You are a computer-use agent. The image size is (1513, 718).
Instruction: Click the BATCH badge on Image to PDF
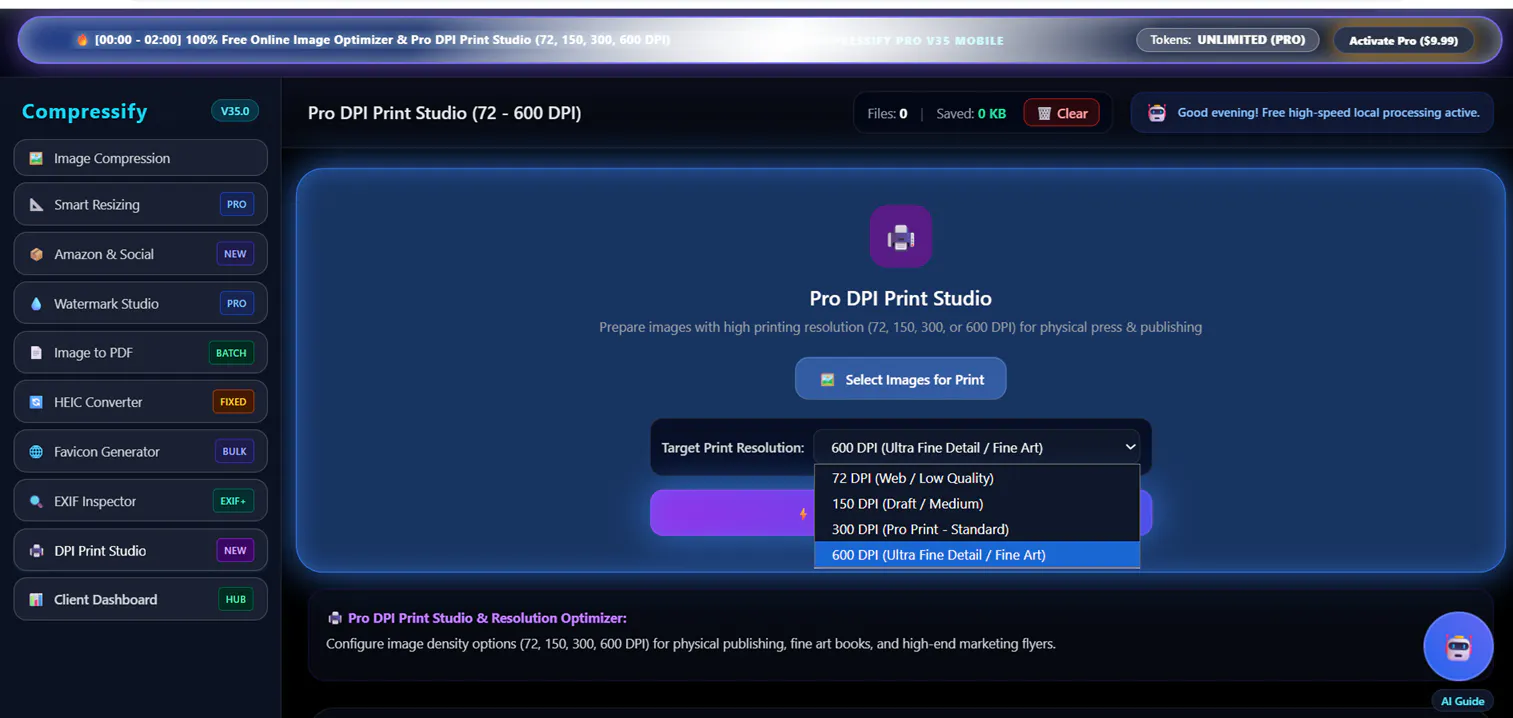coord(231,353)
